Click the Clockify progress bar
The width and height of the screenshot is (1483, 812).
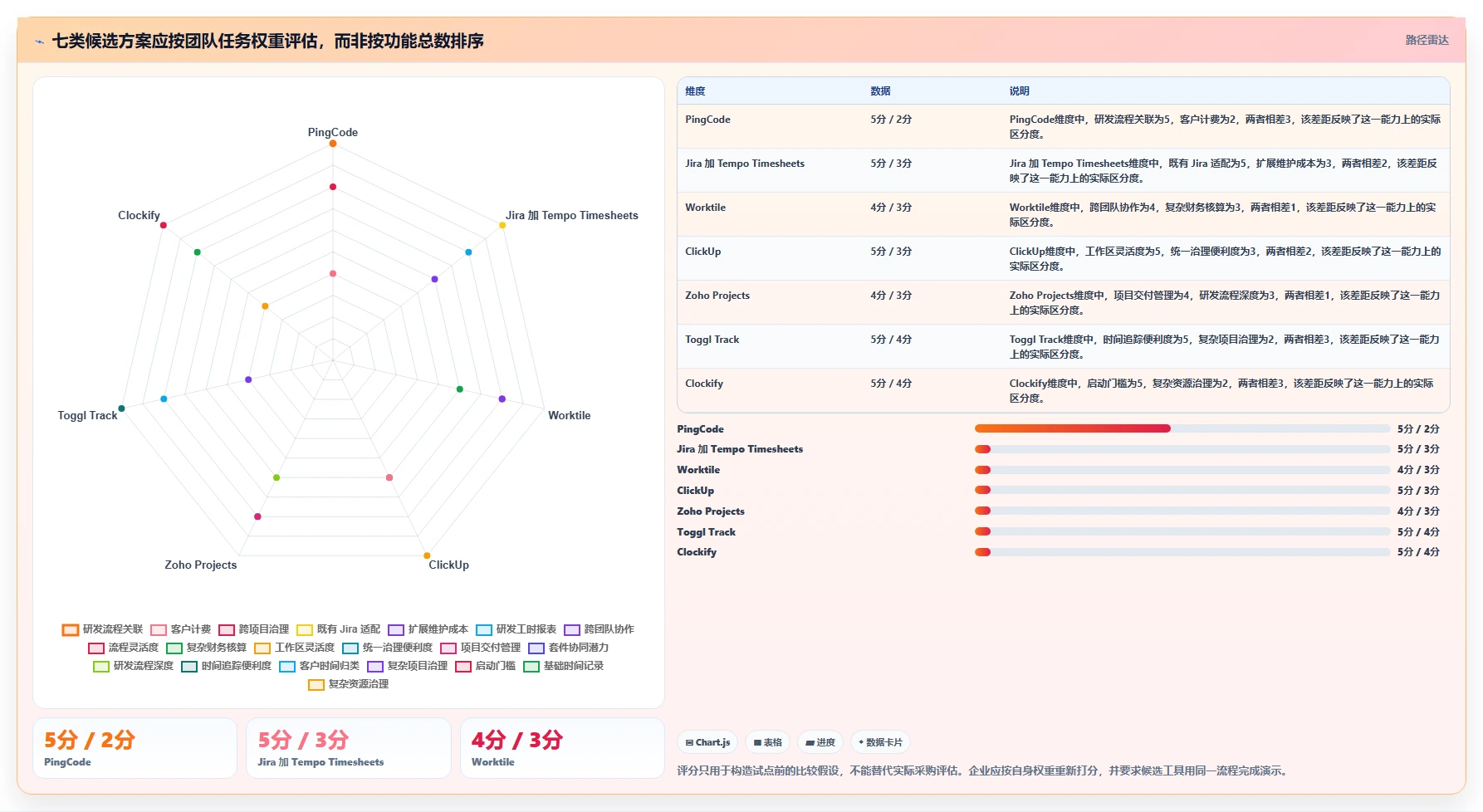point(1182,552)
